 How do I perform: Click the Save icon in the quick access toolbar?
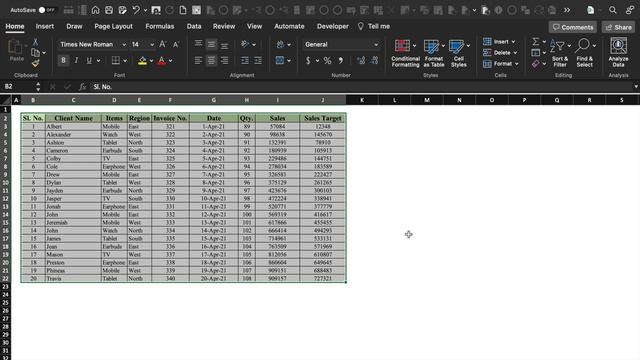(109, 10)
